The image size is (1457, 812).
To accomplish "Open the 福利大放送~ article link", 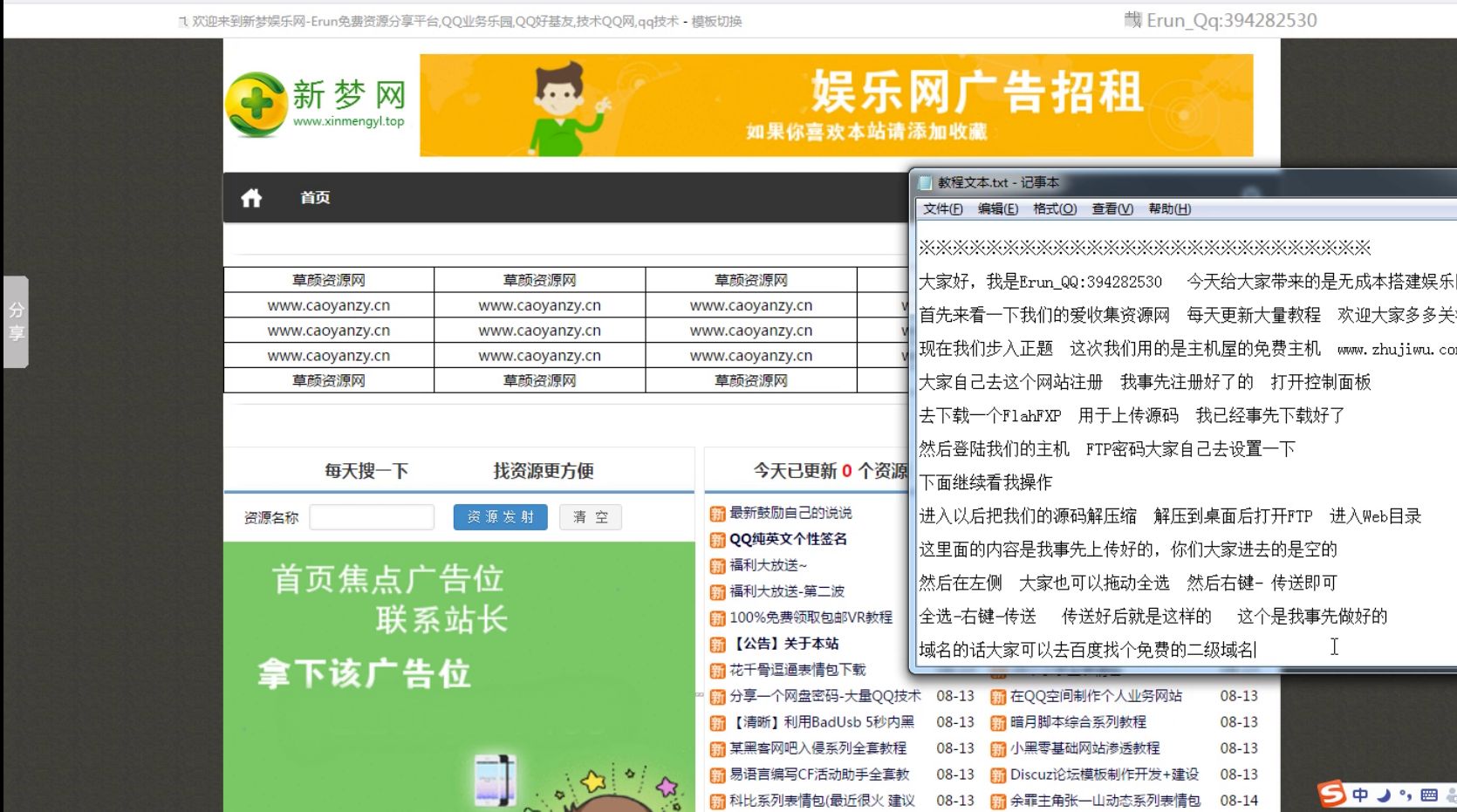I will coord(768,565).
